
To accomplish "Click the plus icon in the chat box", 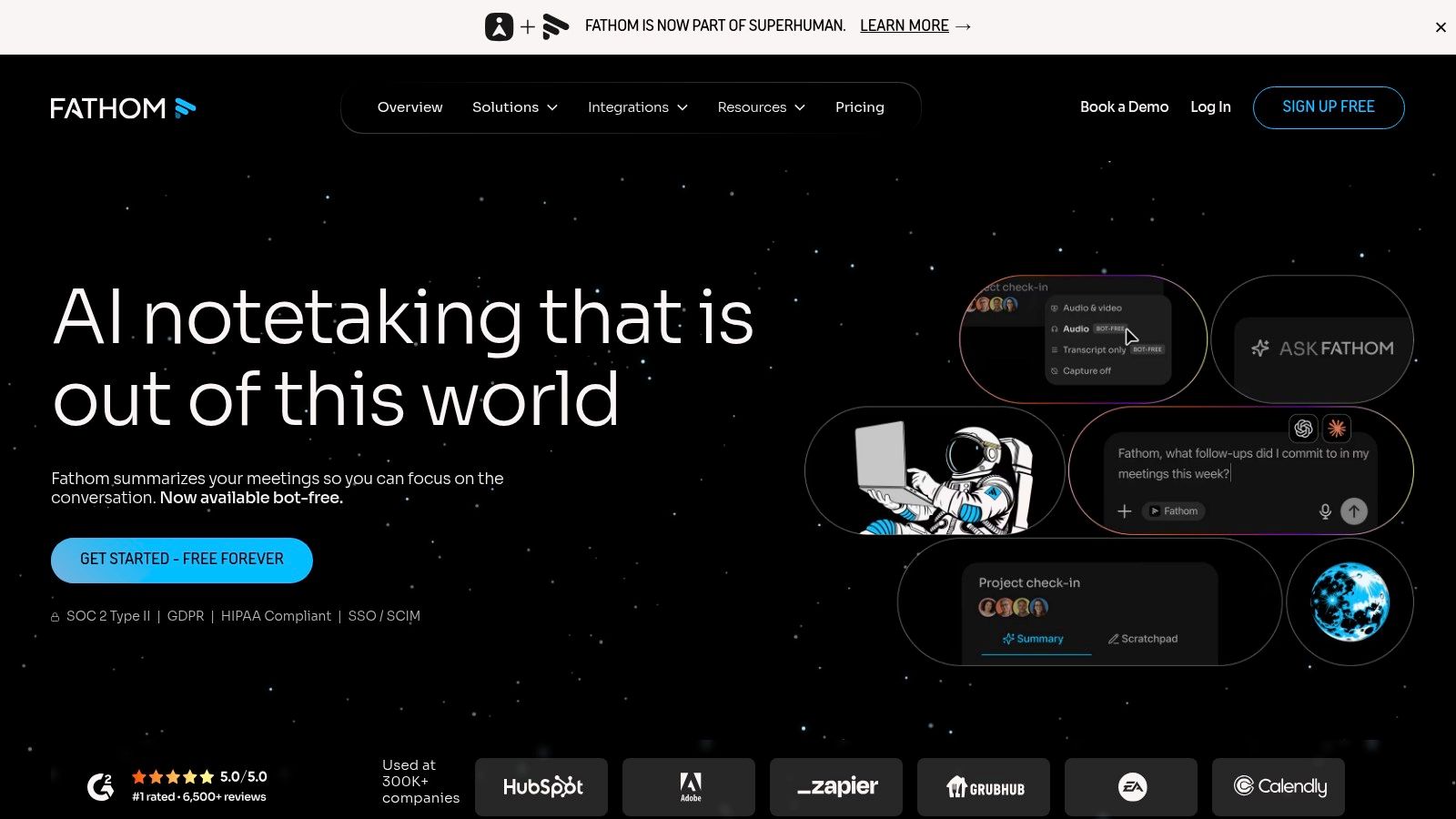I will [1125, 511].
